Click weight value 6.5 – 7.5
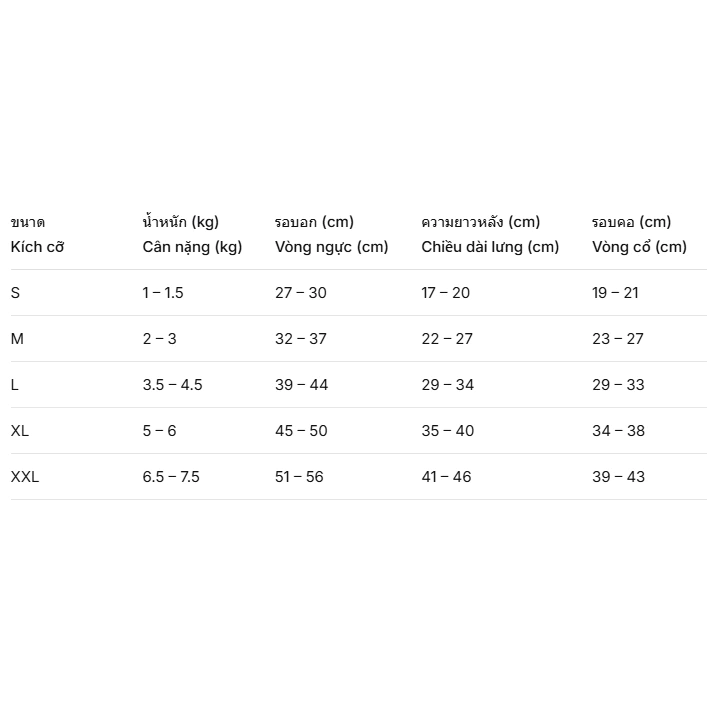The width and height of the screenshot is (707, 707). click(171, 477)
